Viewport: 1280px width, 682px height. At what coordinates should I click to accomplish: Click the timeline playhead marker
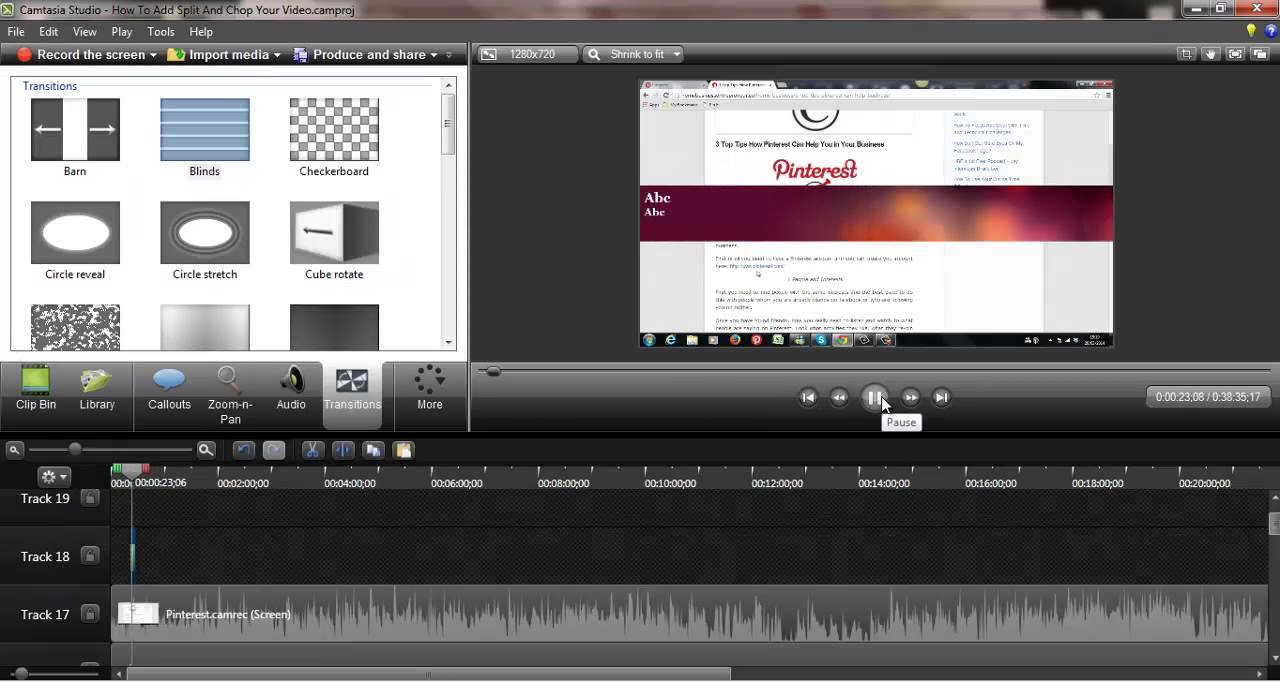[131, 469]
